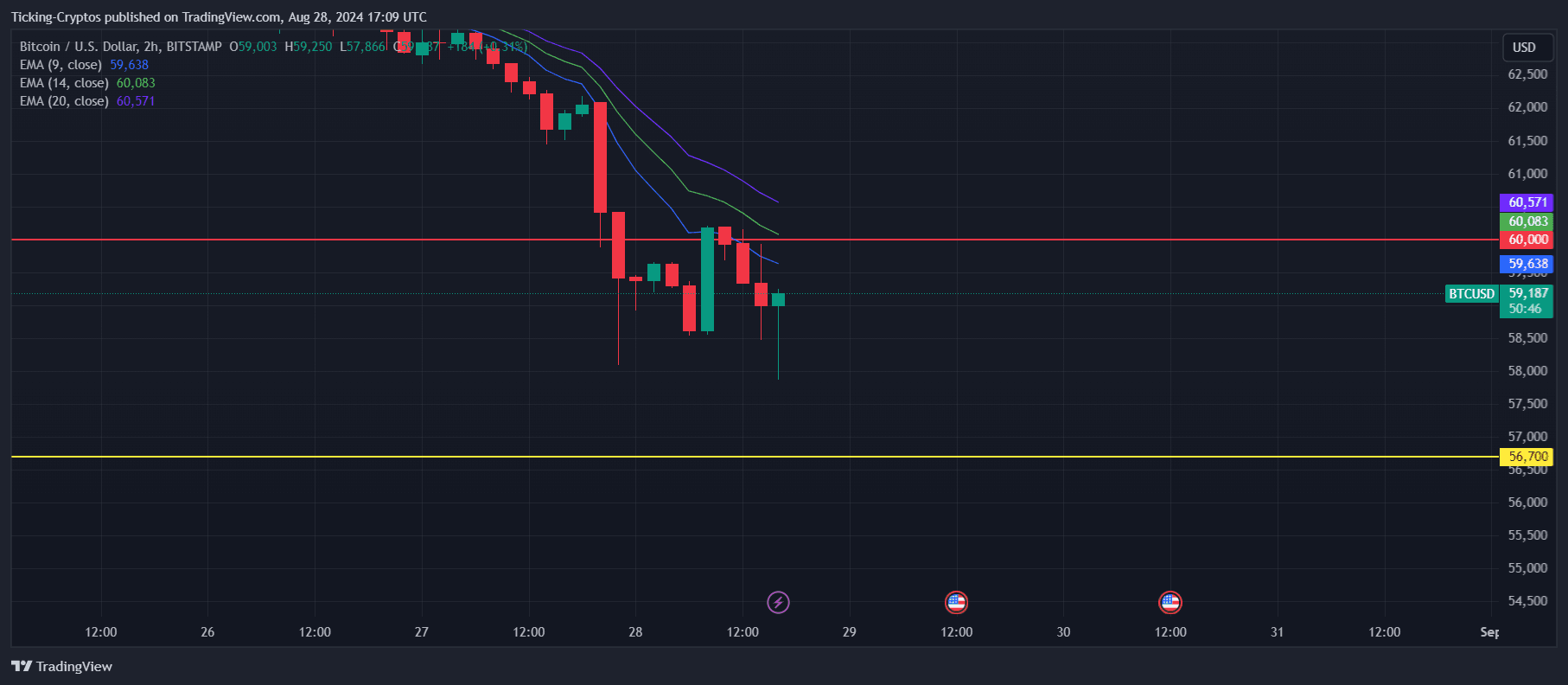Viewport: 1568px width, 685px height.
Task: Click the 62,500 price axis label
Action: coord(1527,74)
